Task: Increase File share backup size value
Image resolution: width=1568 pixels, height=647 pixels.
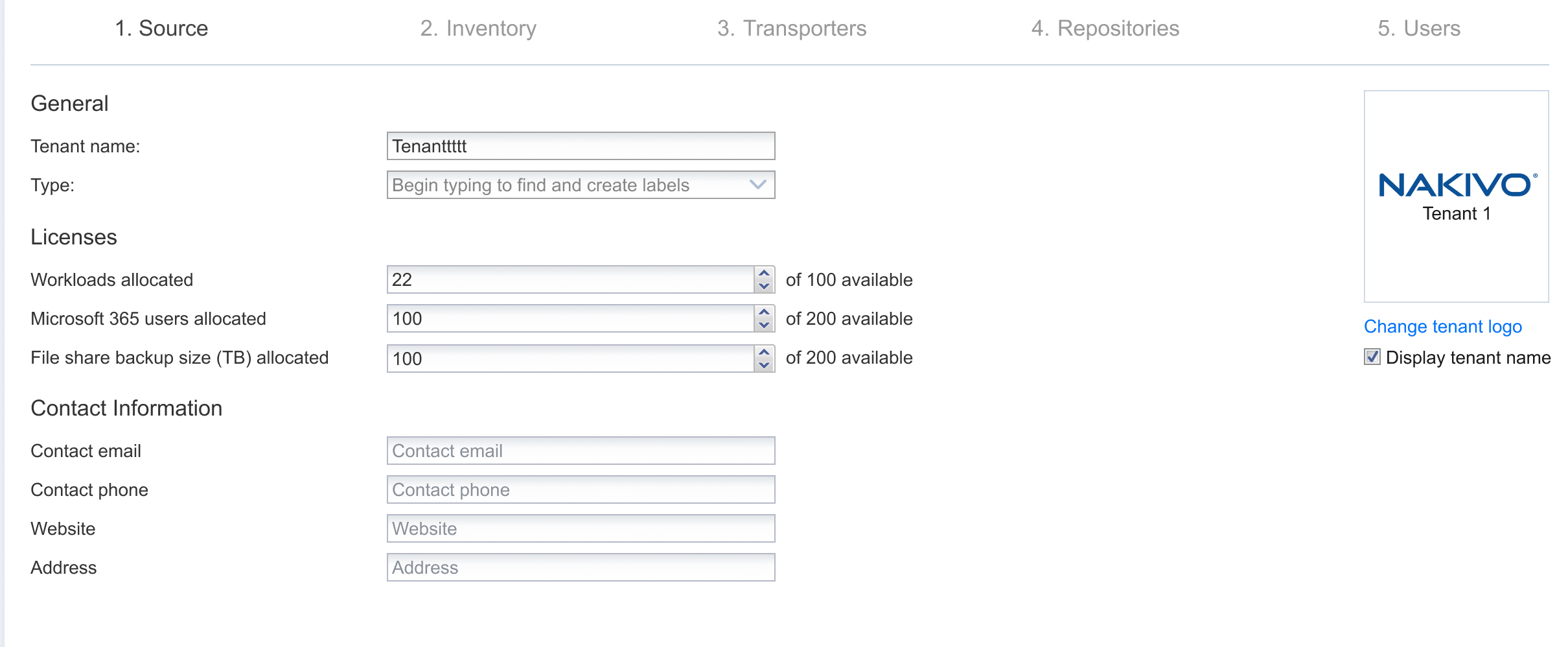Action: 764,352
